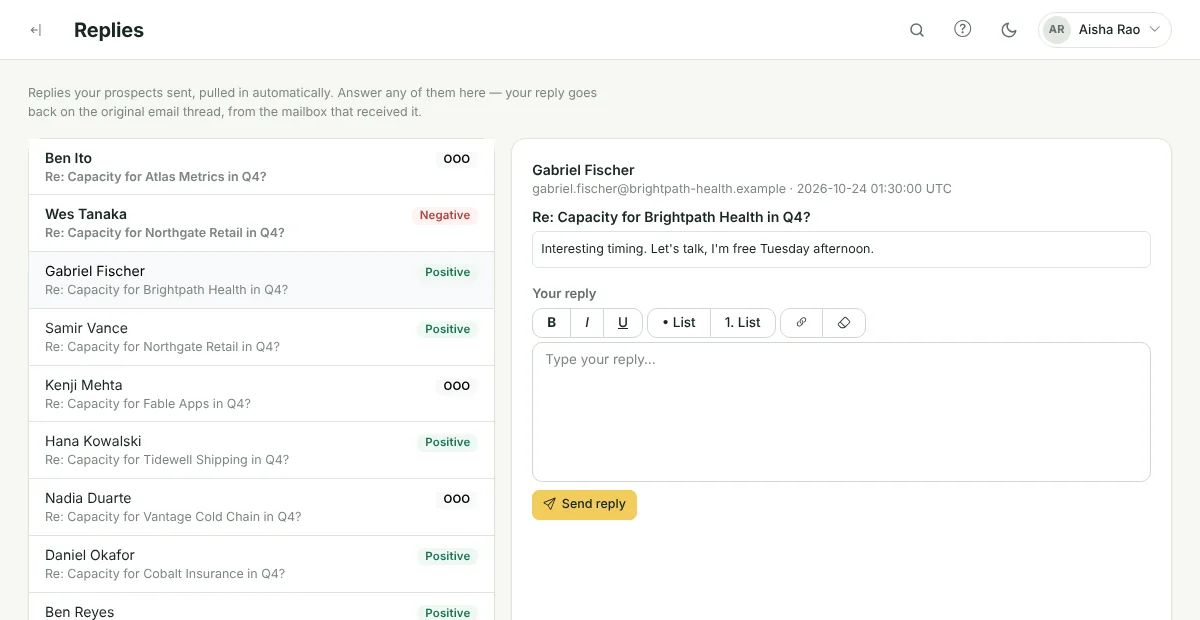The image size is (1200, 620).
Task: Open Nadia Duarte's Vantage Cold Chain reply
Action: [261, 507]
